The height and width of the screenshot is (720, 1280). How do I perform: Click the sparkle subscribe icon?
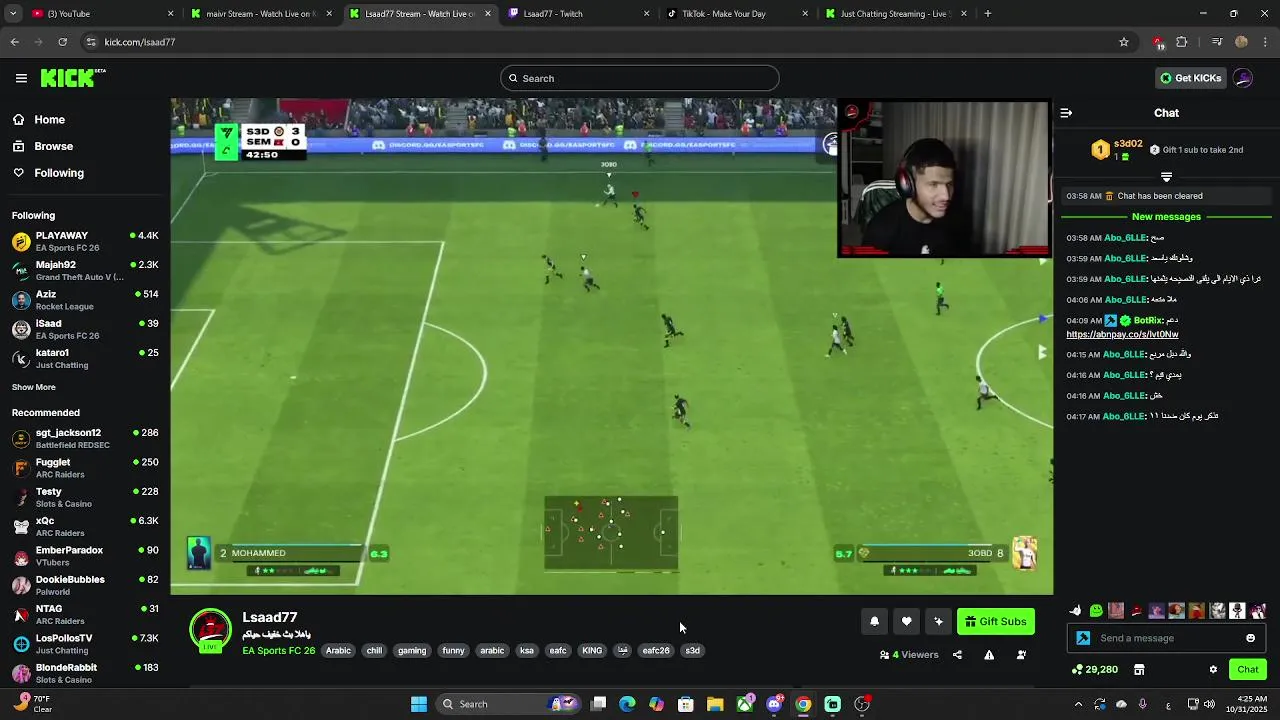click(x=938, y=621)
